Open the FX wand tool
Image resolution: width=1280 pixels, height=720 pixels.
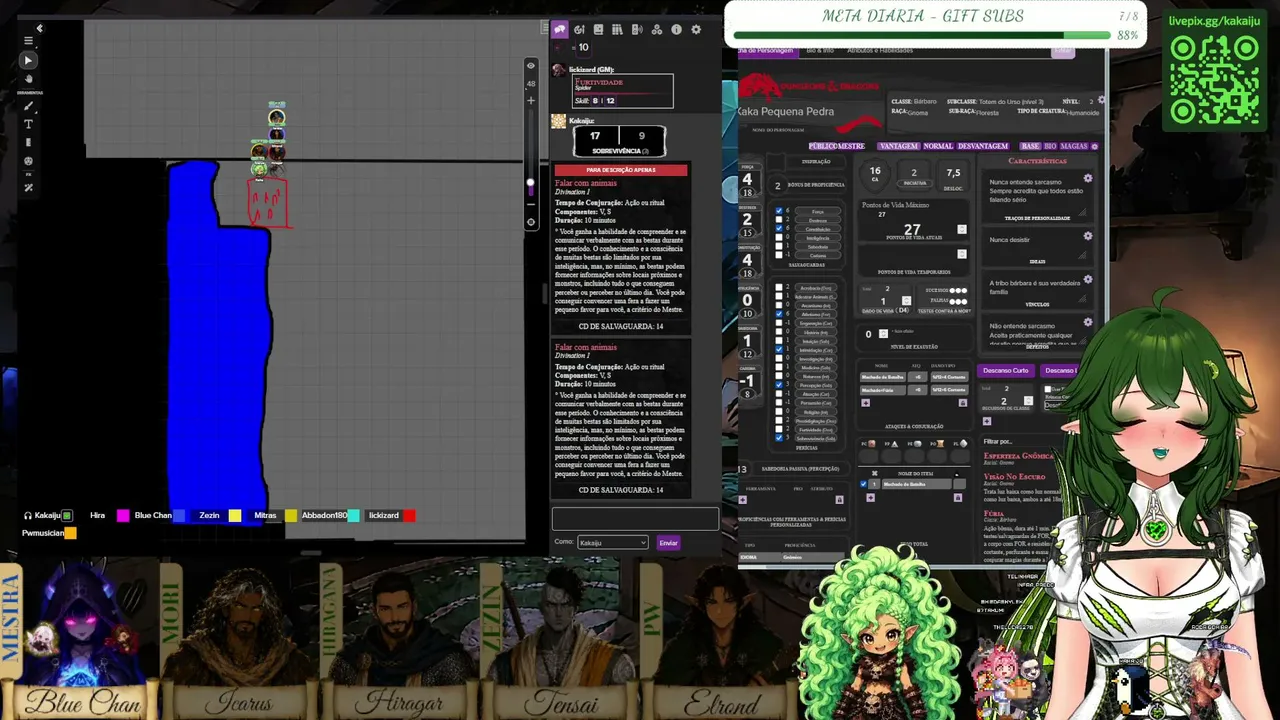pyautogui.click(x=28, y=187)
